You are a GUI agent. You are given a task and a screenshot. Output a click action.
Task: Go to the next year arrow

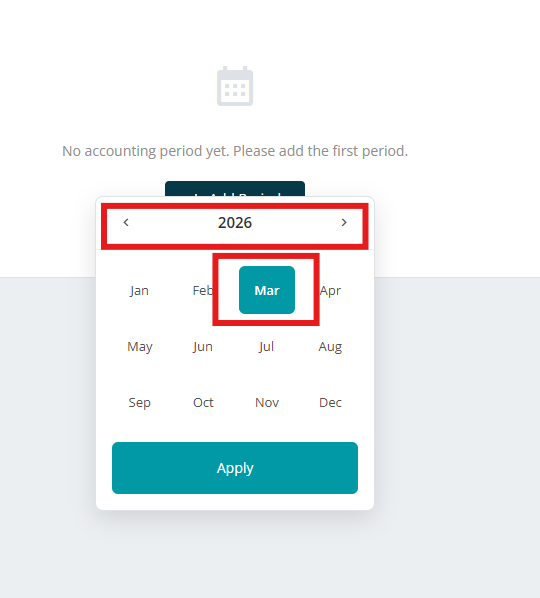(x=344, y=222)
